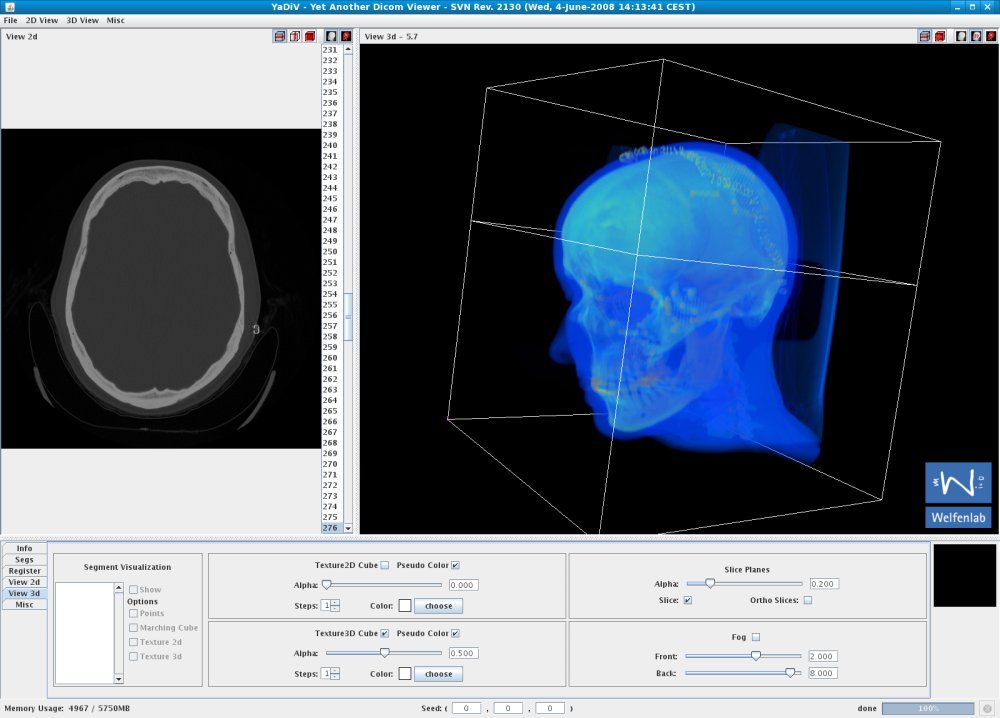Enable the Fog checkbox
This screenshot has height=718, width=1000.
point(756,637)
